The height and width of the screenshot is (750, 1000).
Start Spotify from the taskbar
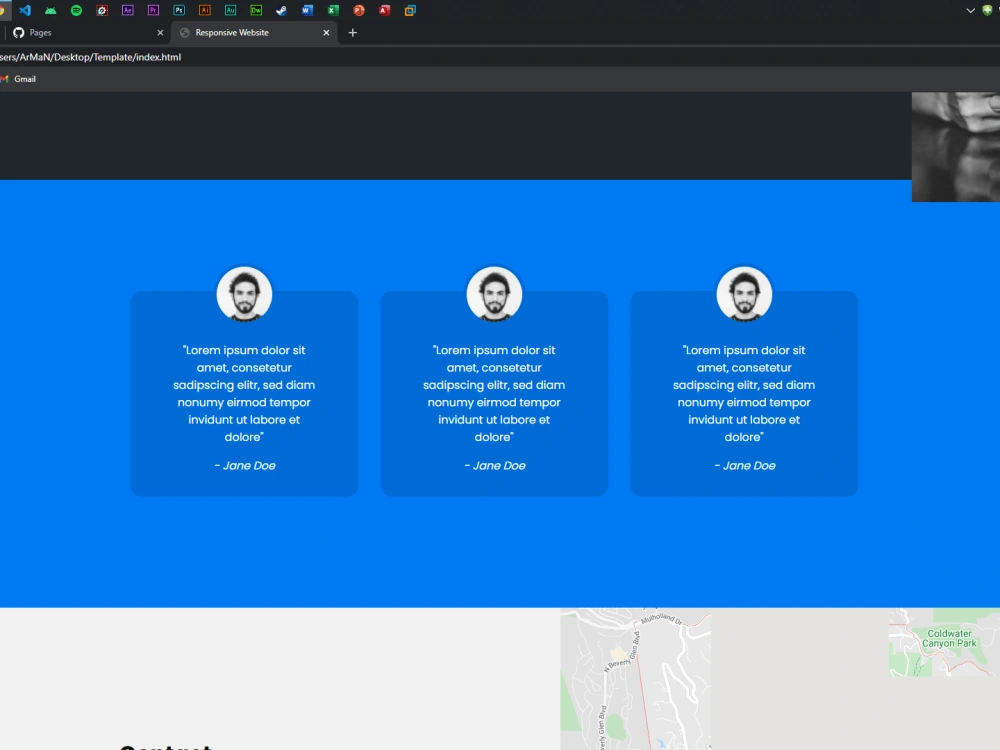(x=75, y=10)
